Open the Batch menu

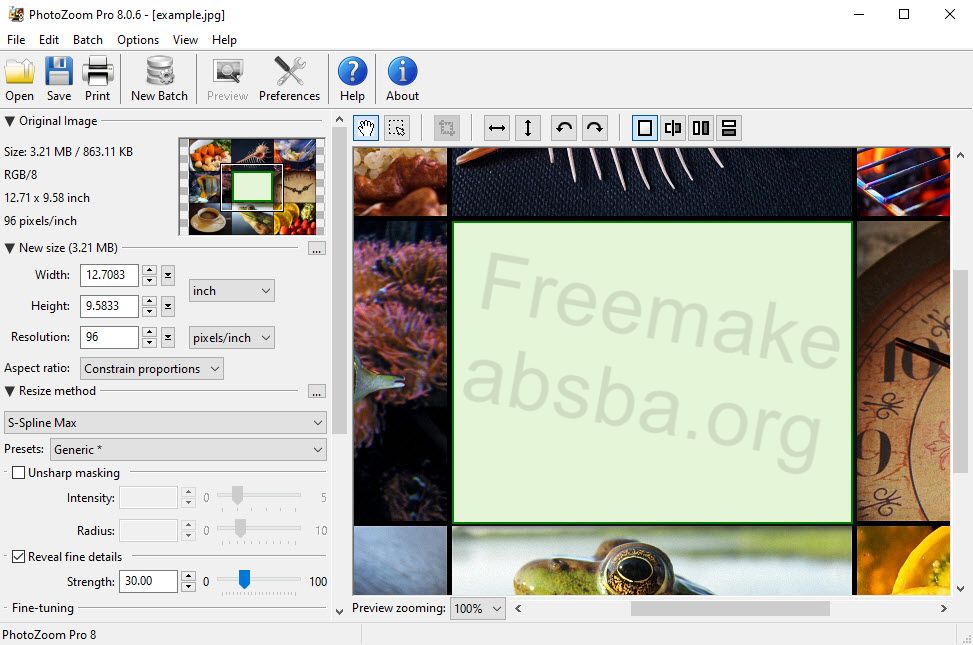pyautogui.click(x=87, y=40)
